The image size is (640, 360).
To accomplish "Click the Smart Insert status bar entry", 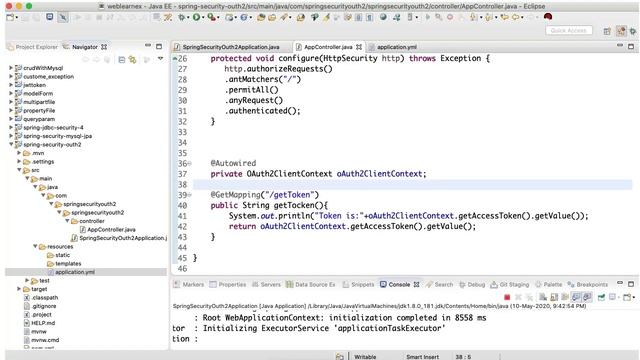I will point(422,357).
